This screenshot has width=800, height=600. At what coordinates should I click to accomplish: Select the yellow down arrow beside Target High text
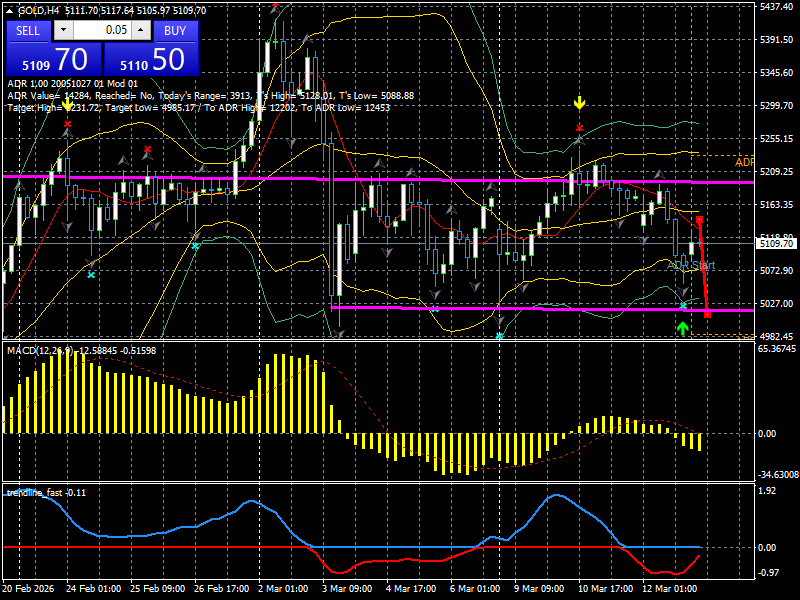tap(67, 104)
